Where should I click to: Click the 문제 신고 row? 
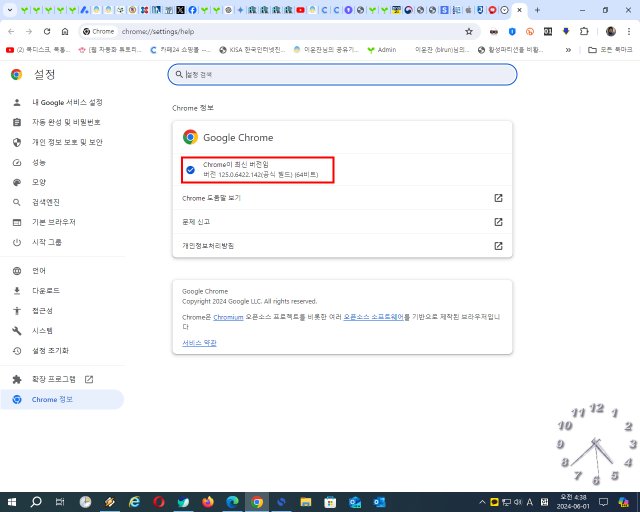342,222
